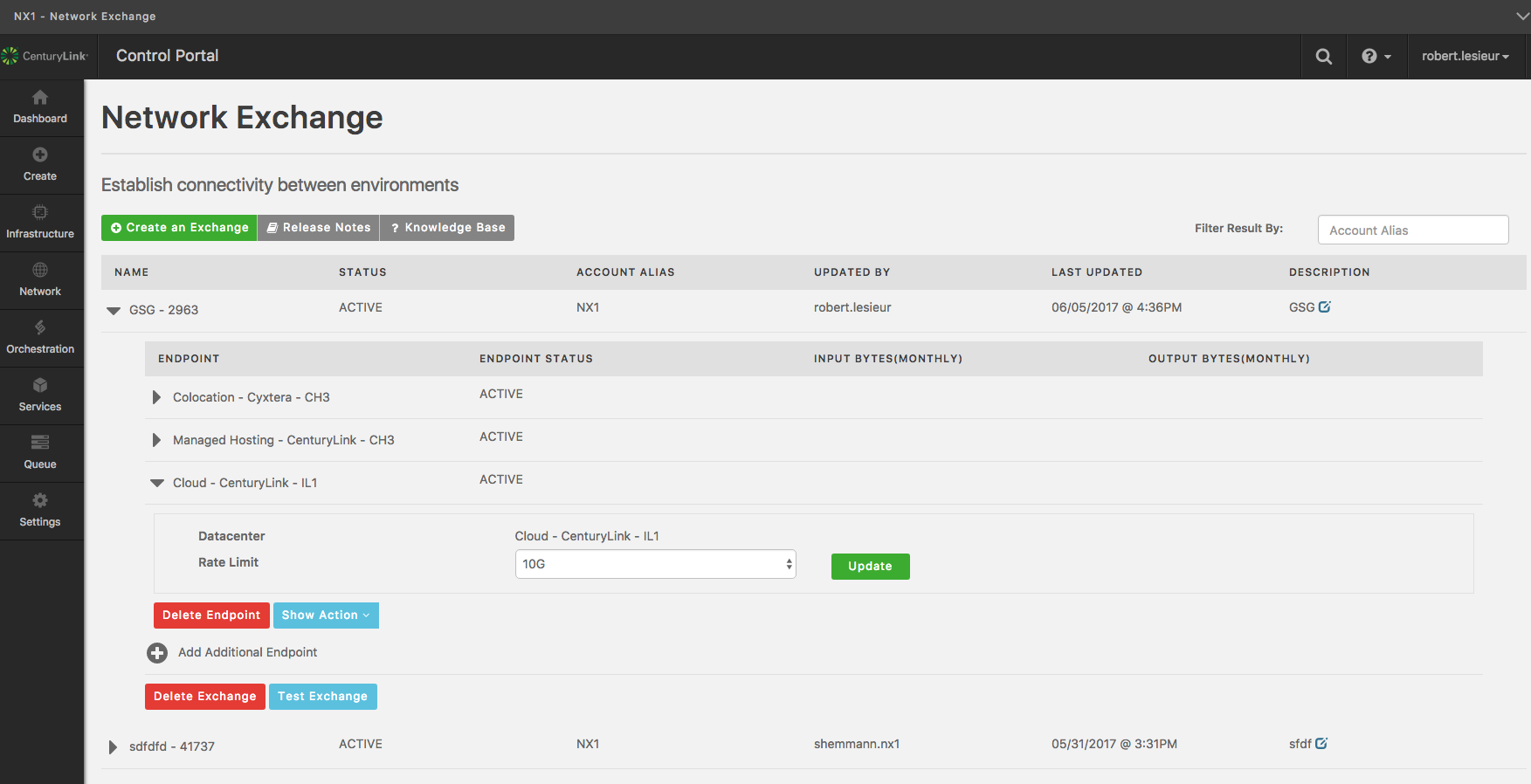Click the Delete Endpoint button
The height and width of the screenshot is (784, 1531).
(x=211, y=616)
